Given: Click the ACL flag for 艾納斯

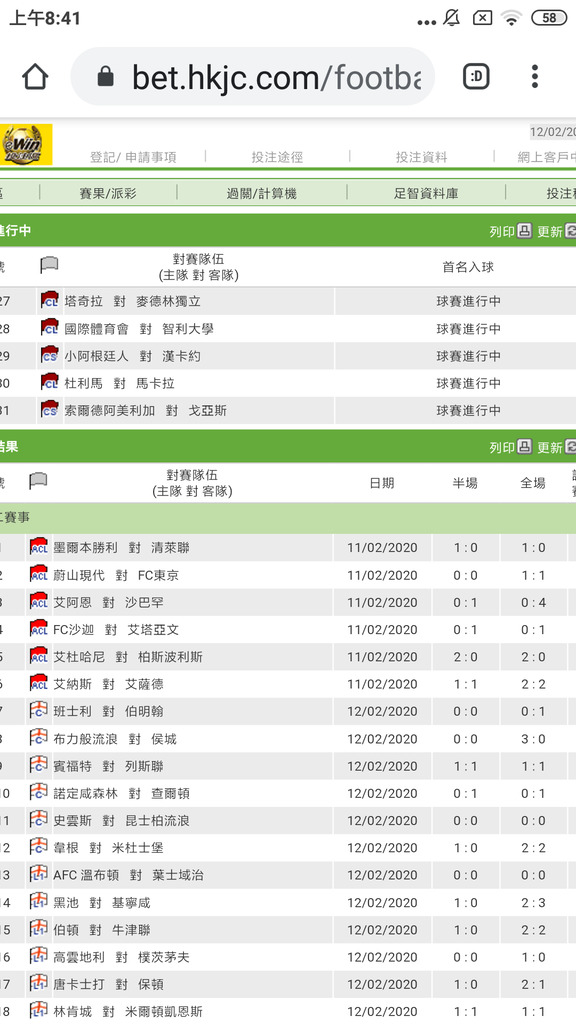Looking at the screenshot, I should pos(39,683).
